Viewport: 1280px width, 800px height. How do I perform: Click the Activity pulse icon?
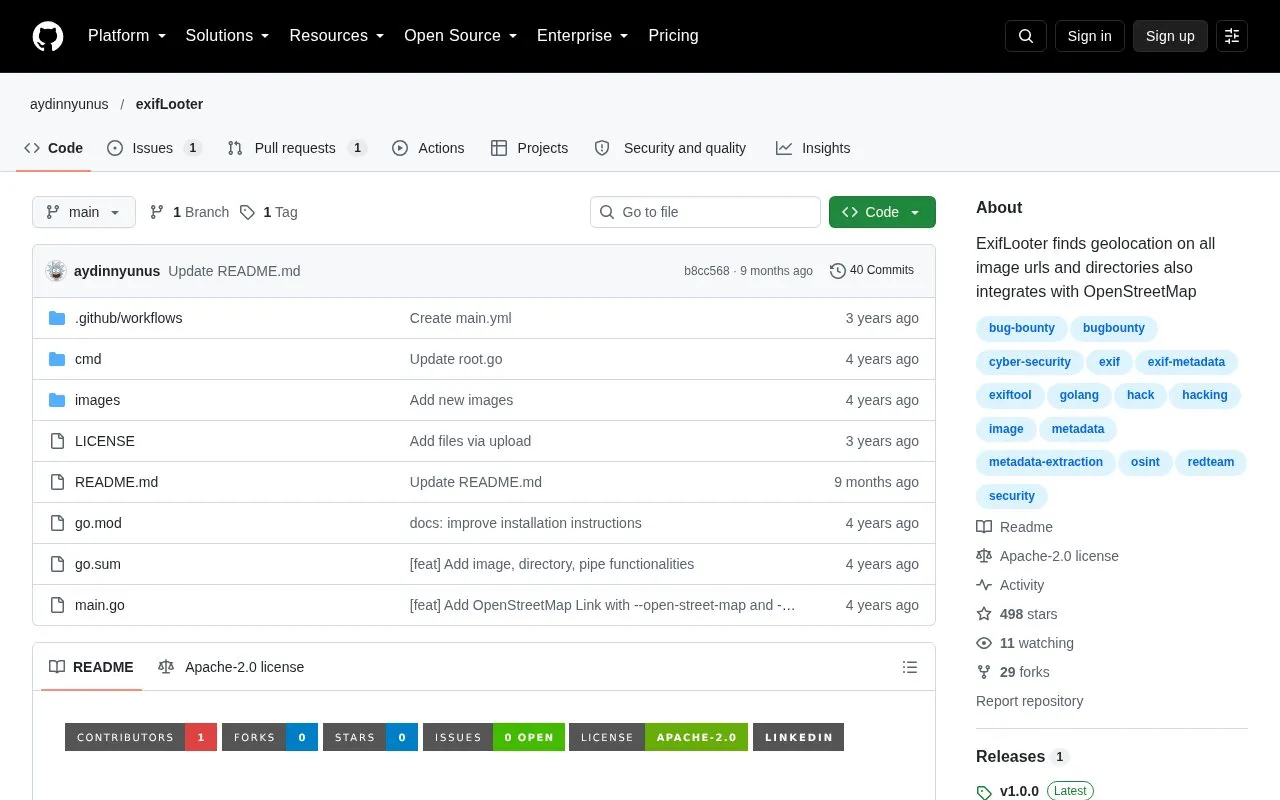coord(984,585)
